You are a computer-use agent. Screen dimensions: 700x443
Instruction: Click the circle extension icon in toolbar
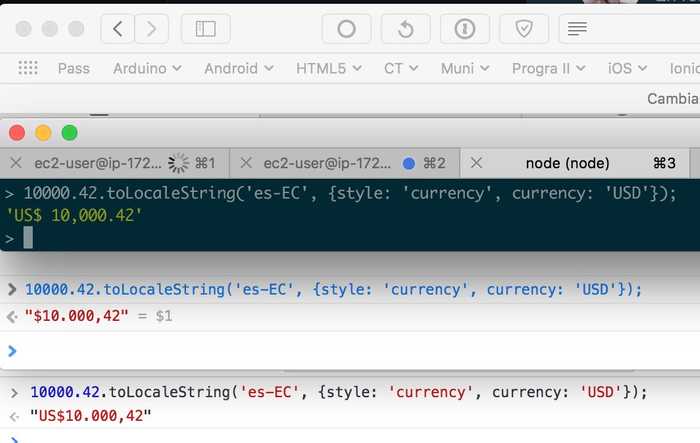click(x=346, y=29)
